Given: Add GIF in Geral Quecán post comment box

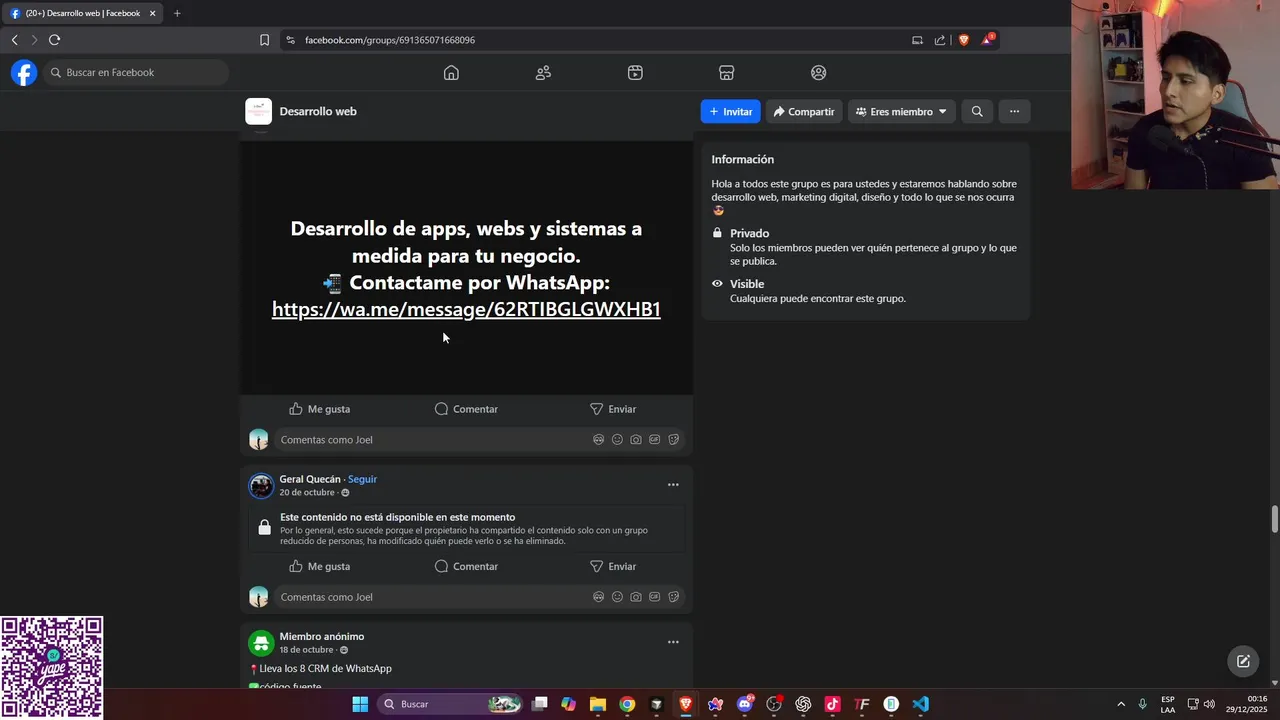Looking at the screenshot, I should tap(654, 596).
